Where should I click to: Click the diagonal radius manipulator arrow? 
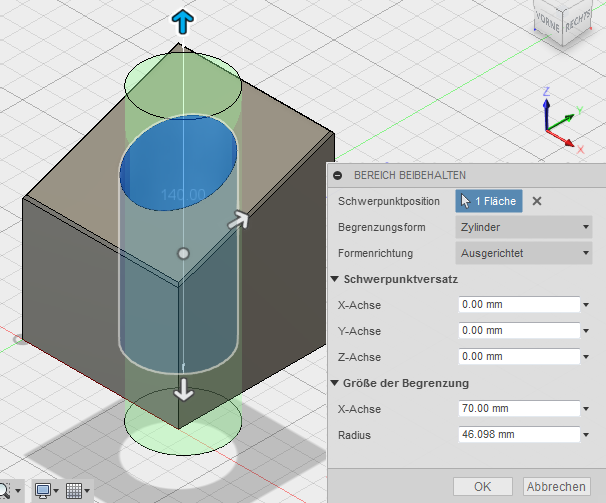point(238,220)
